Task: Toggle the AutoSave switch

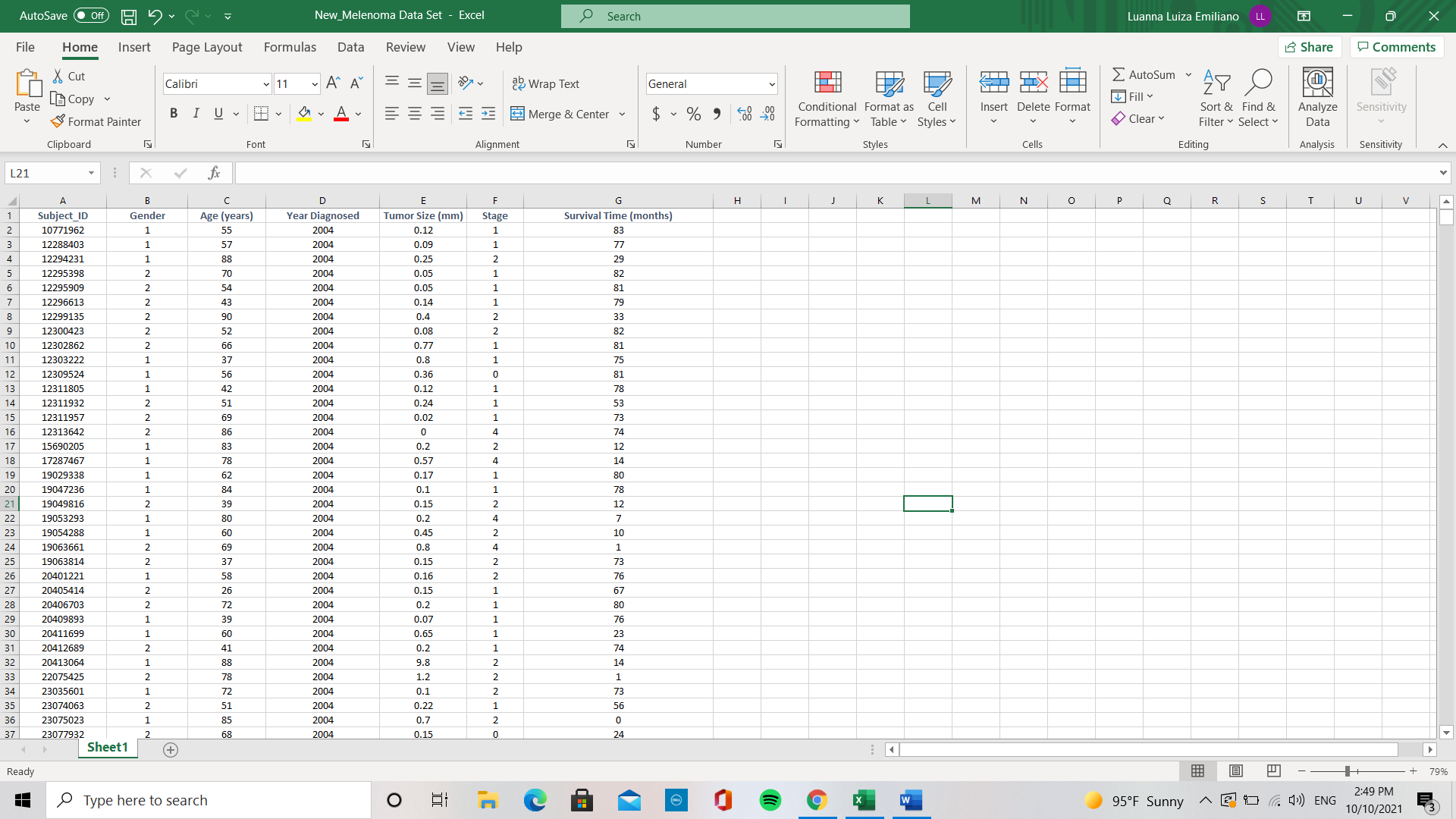Action: tap(91, 15)
